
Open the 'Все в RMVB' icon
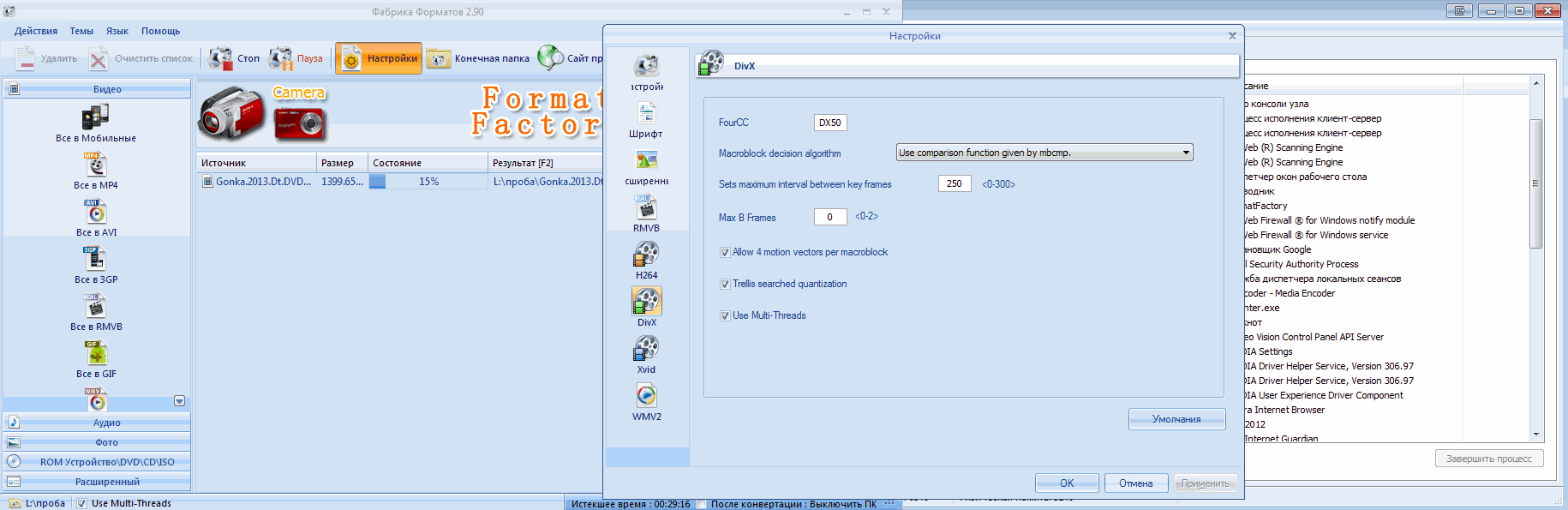click(x=95, y=305)
